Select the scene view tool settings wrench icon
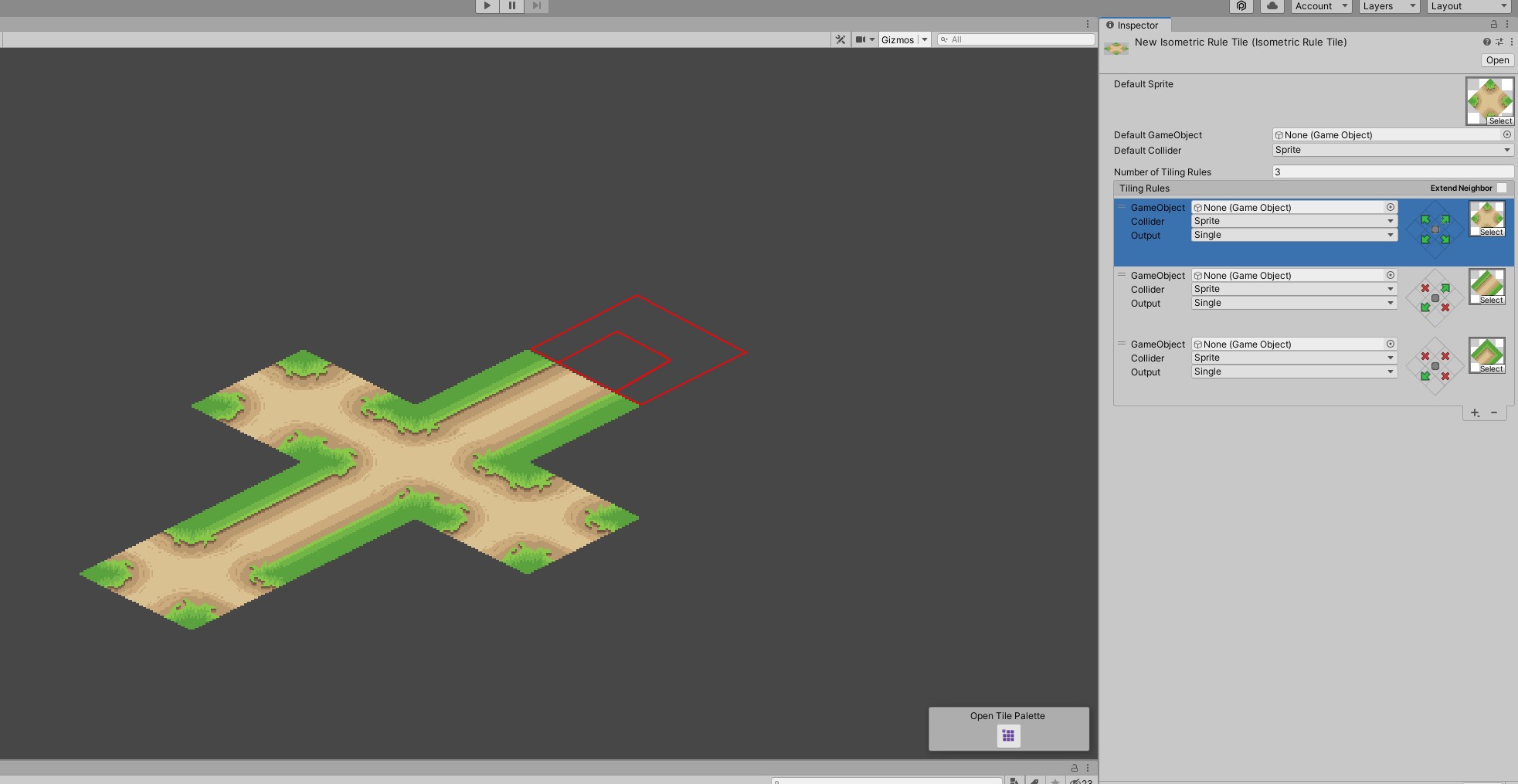This screenshot has height=784, width=1518. [840, 39]
